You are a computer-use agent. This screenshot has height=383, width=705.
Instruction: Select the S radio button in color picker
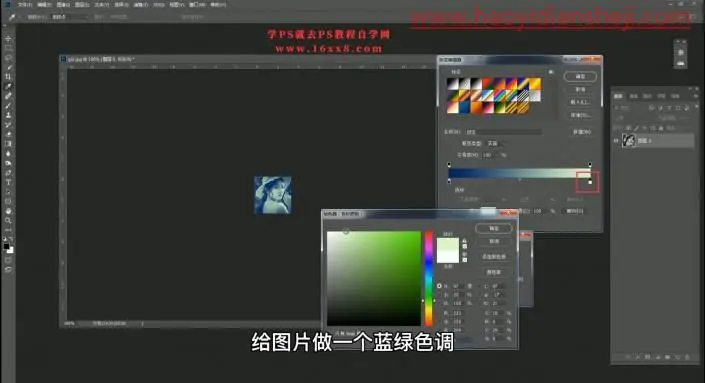(x=439, y=295)
